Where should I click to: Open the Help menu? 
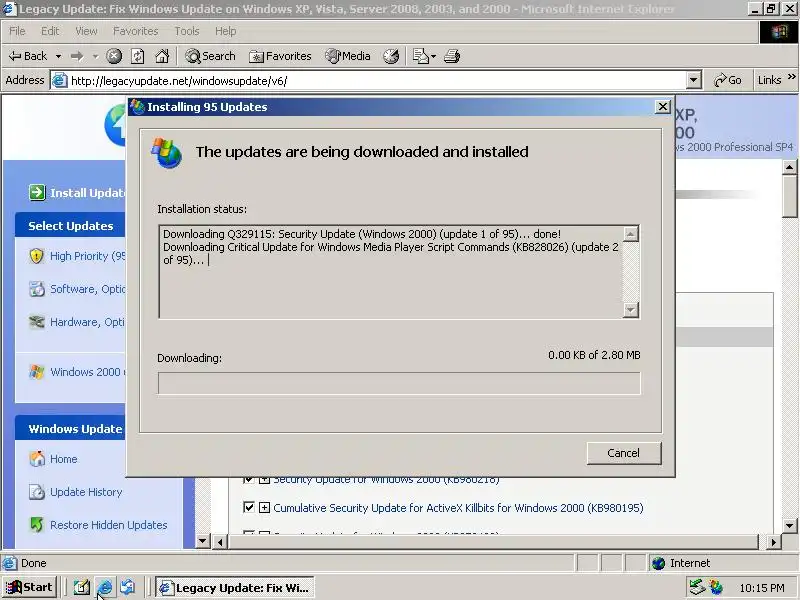pos(226,31)
